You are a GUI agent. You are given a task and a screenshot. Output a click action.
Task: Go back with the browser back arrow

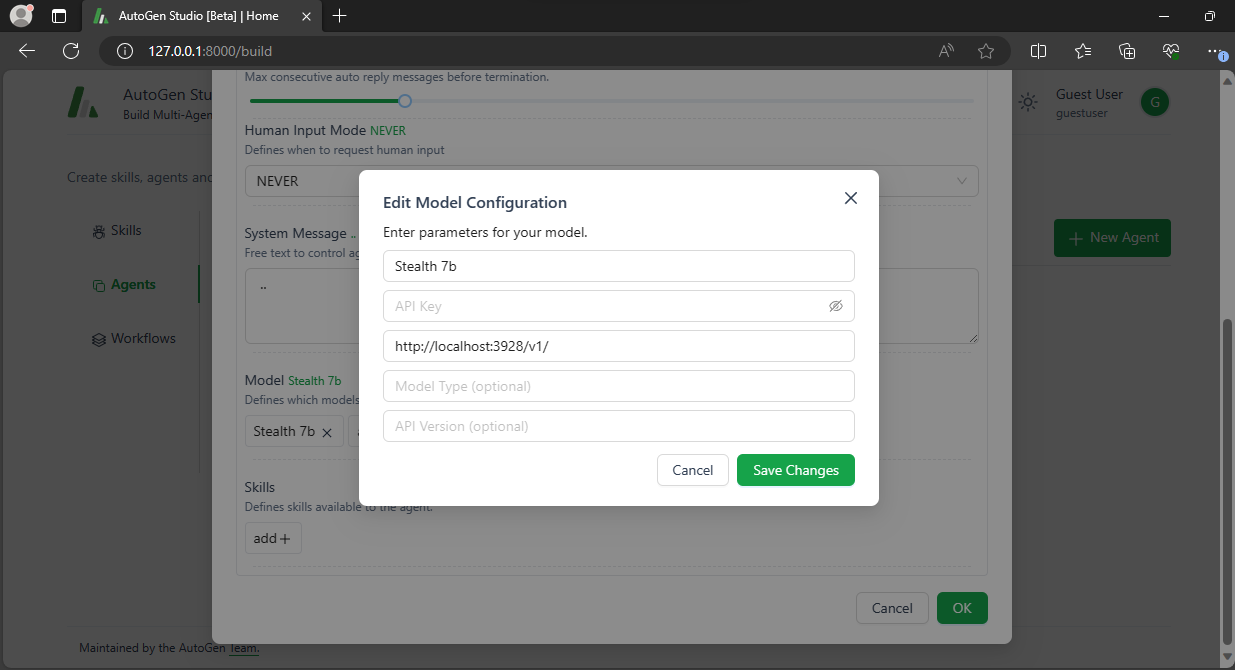[27, 51]
